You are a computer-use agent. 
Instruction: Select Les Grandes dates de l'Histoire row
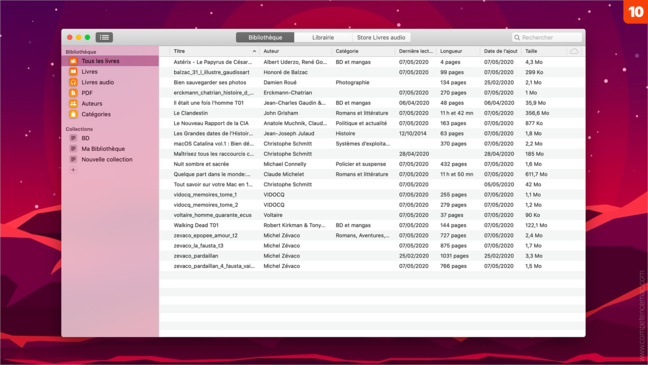click(x=372, y=133)
